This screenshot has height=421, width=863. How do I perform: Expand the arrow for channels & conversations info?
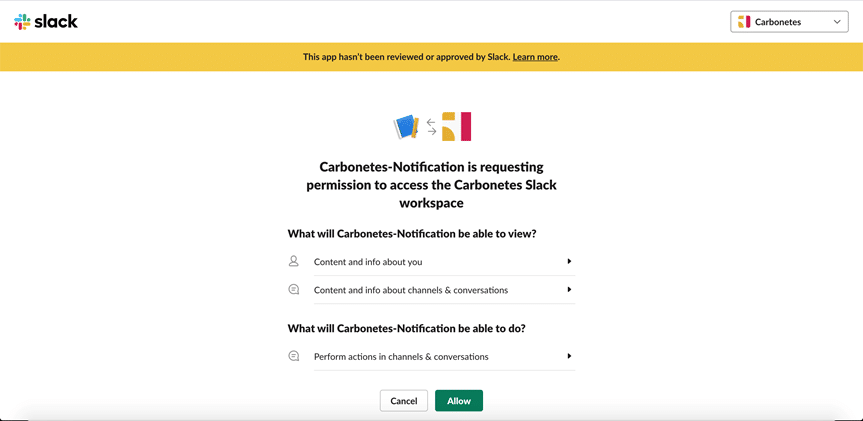pos(570,289)
